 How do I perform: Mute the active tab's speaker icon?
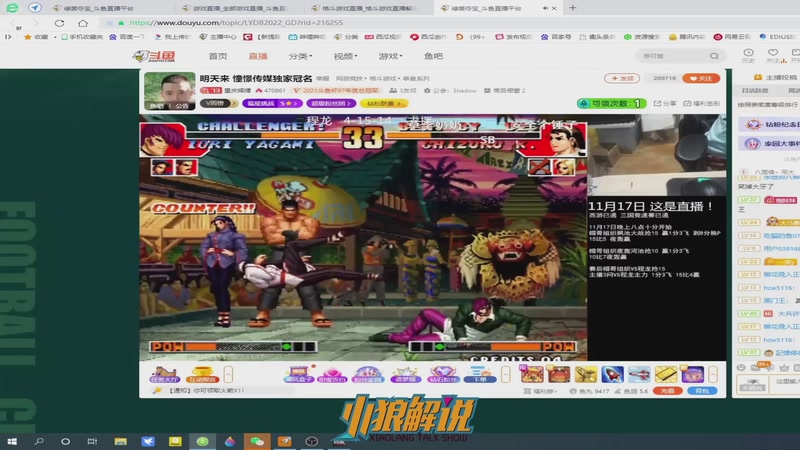(545, 8)
